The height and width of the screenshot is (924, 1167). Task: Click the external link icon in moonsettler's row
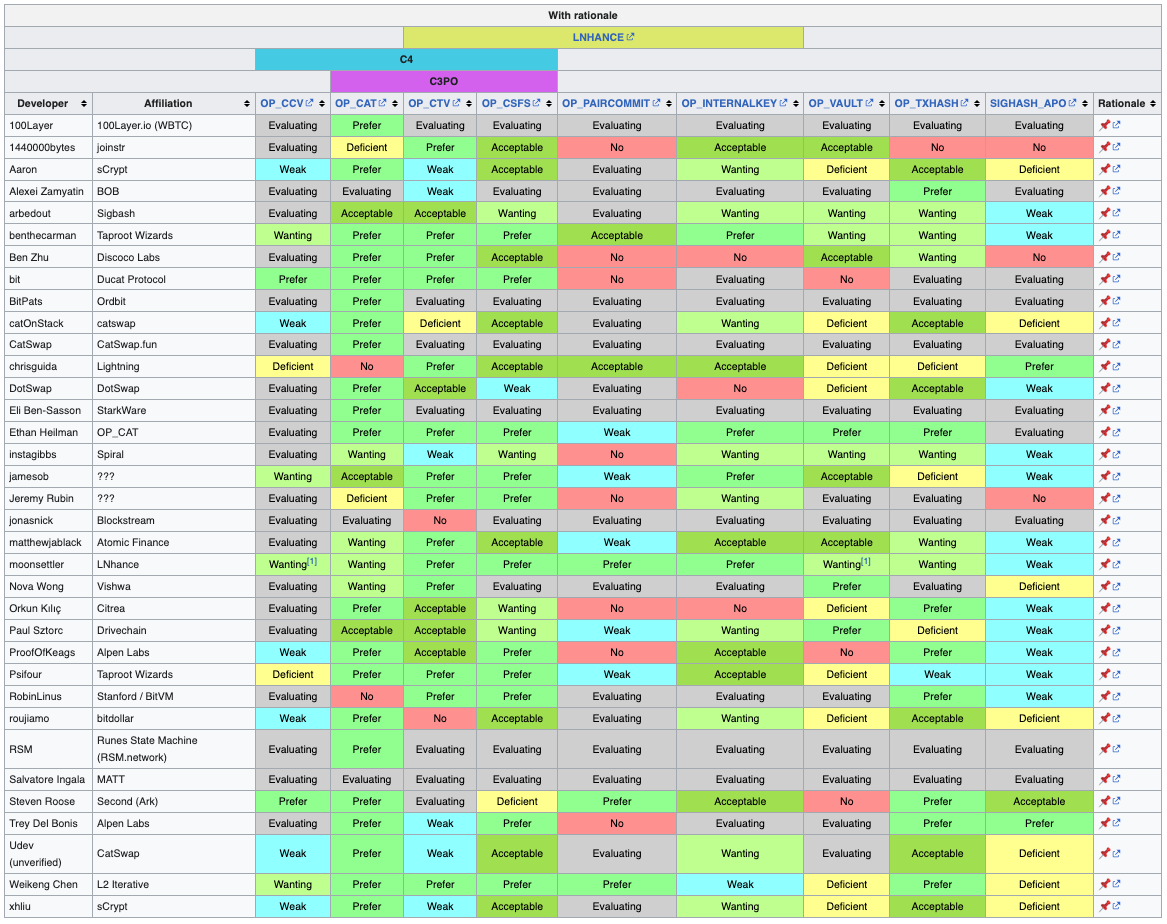tap(1116, 565)
